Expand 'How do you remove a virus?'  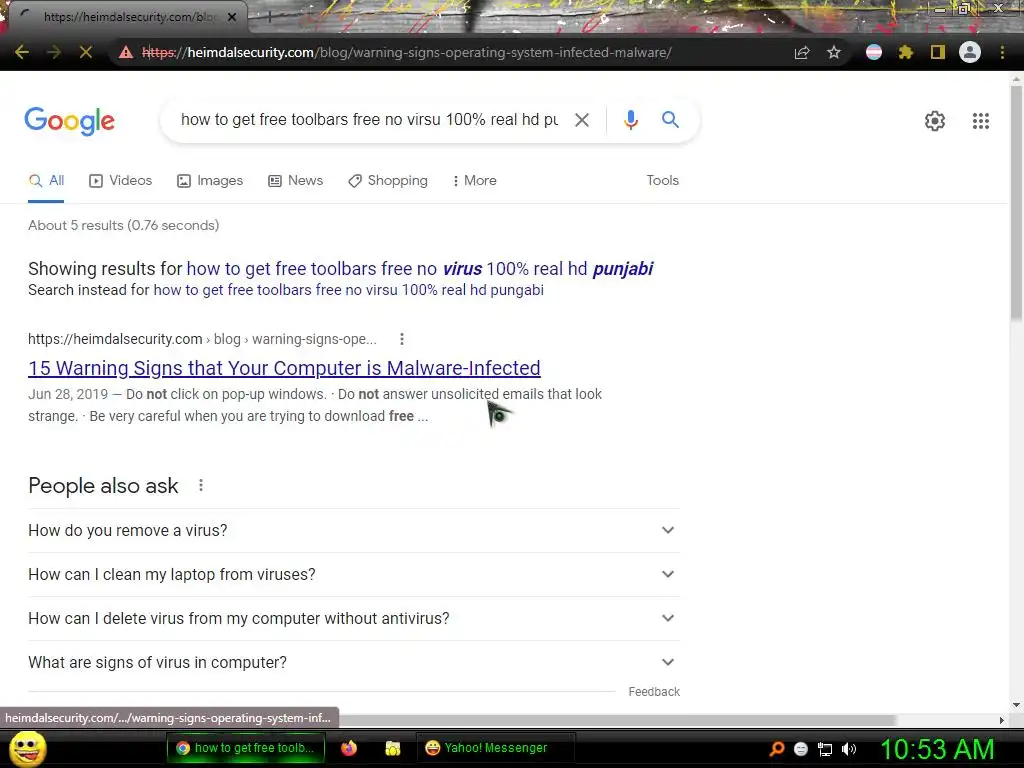[353, 530]
